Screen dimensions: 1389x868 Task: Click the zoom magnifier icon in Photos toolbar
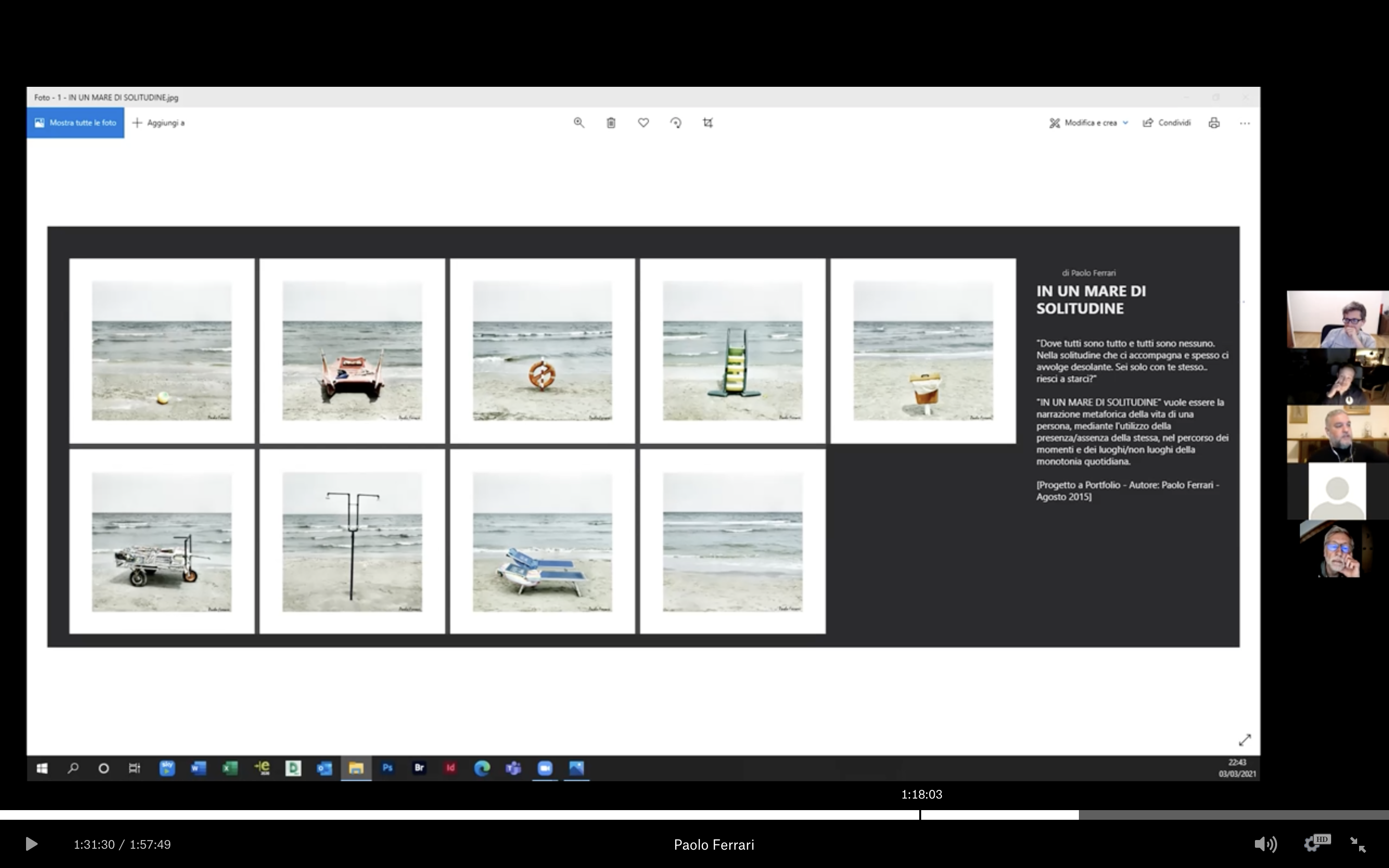pyautogui.click(x=579, y=123)
